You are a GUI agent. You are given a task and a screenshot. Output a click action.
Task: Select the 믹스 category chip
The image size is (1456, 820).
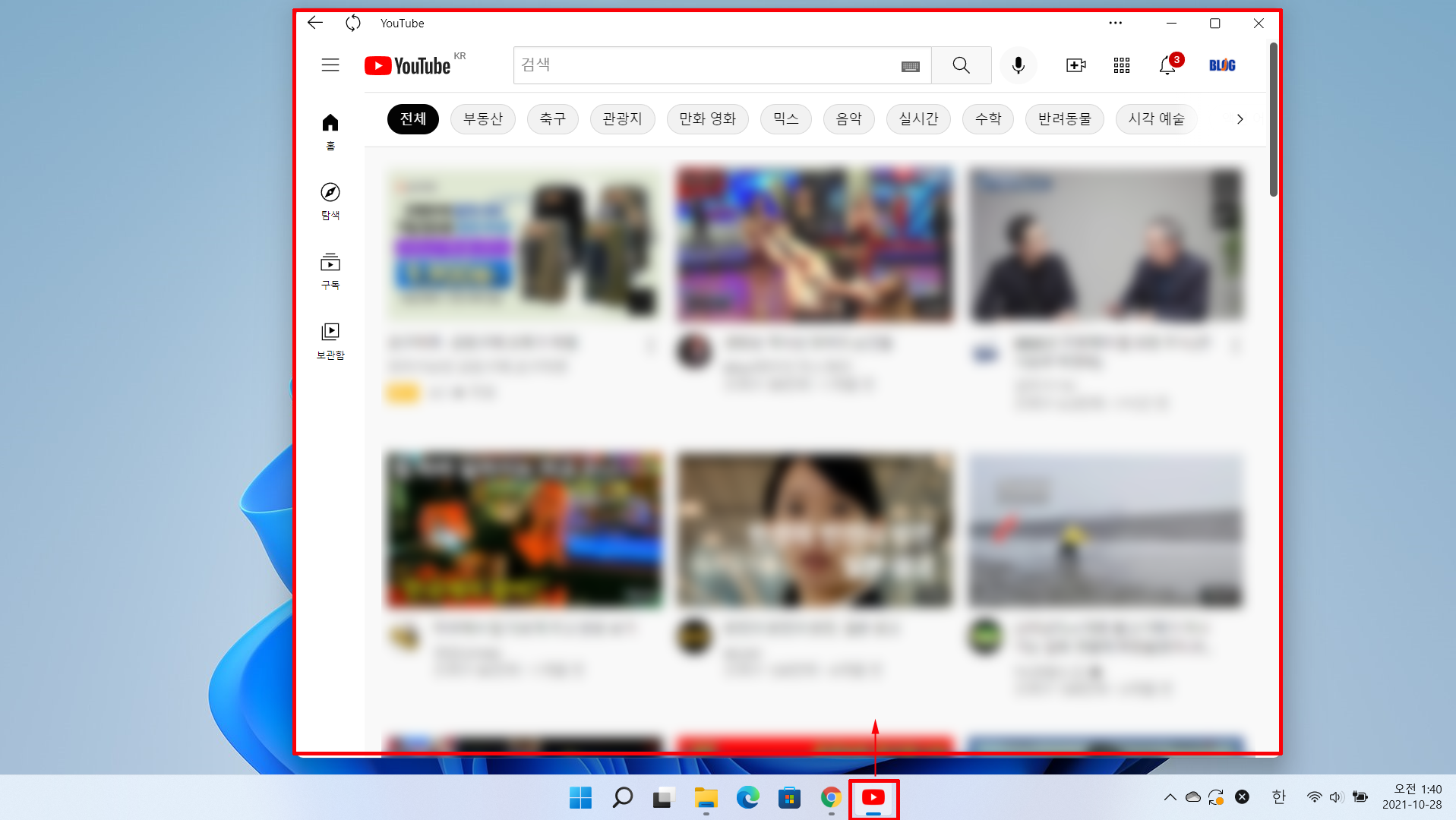[786, 119]
